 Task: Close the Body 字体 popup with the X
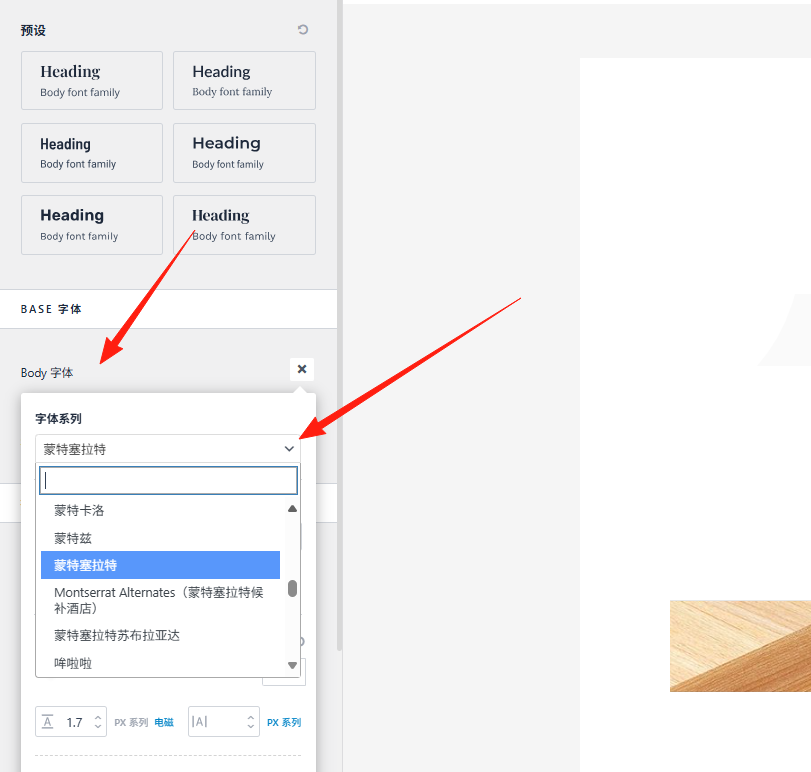pos(301,369)
